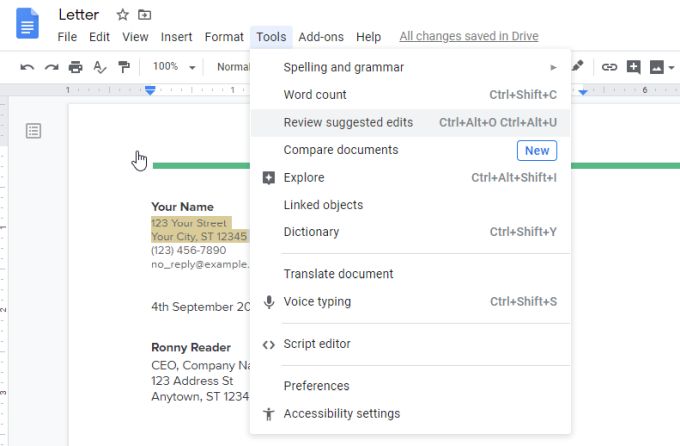Click the redo arrow icon

[51, 67]
